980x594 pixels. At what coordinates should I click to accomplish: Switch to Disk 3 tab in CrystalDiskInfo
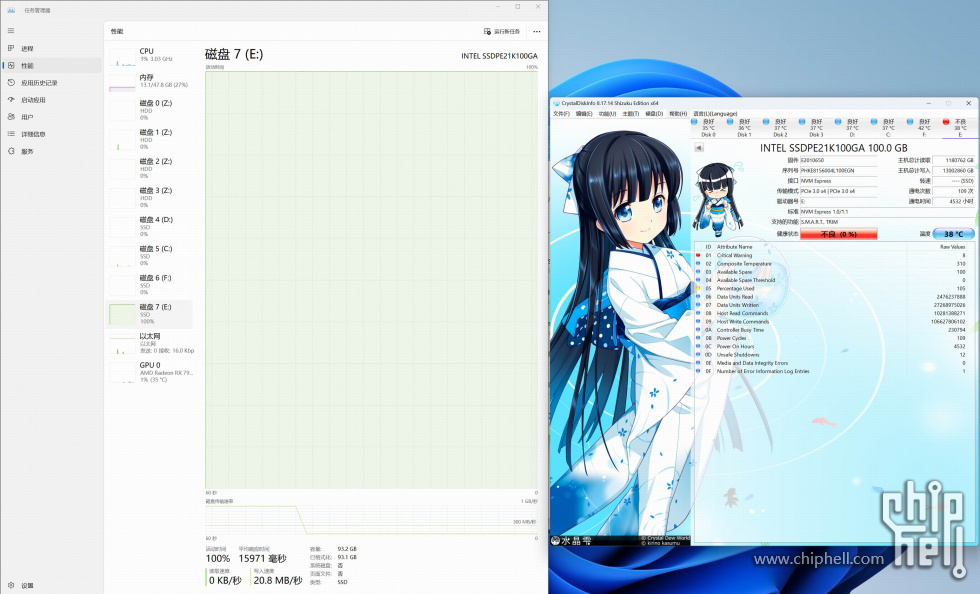pyautogui.click(x=816, y=128)
